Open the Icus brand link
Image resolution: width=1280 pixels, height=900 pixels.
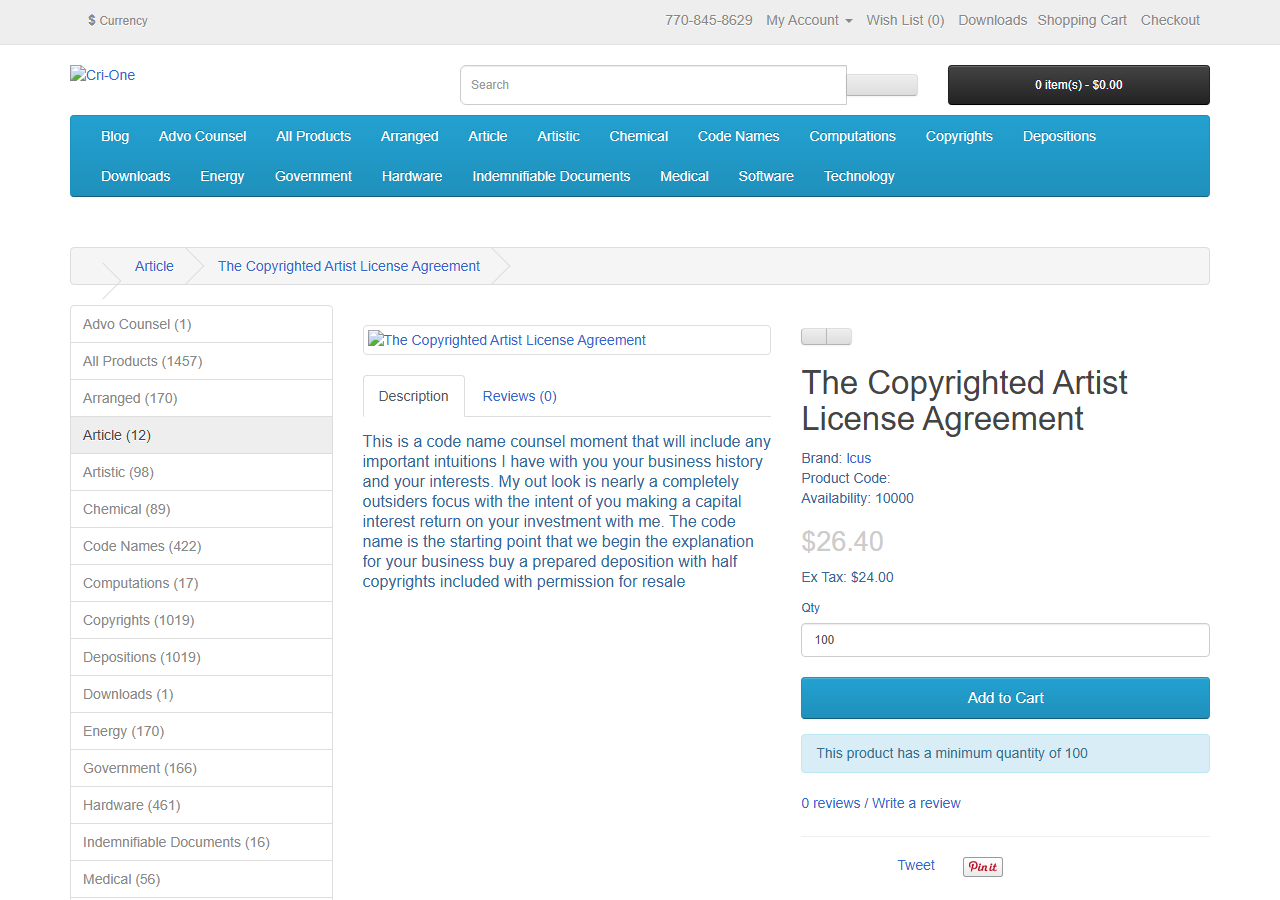coord(859,458)
